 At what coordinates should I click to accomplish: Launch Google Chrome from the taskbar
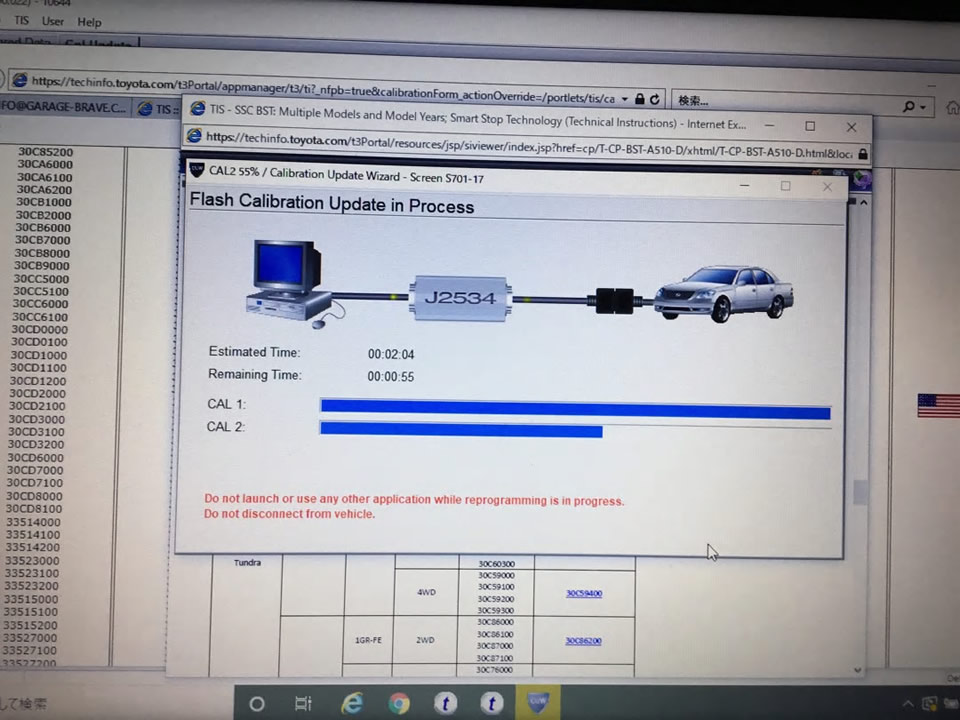(x=399, y=704)
